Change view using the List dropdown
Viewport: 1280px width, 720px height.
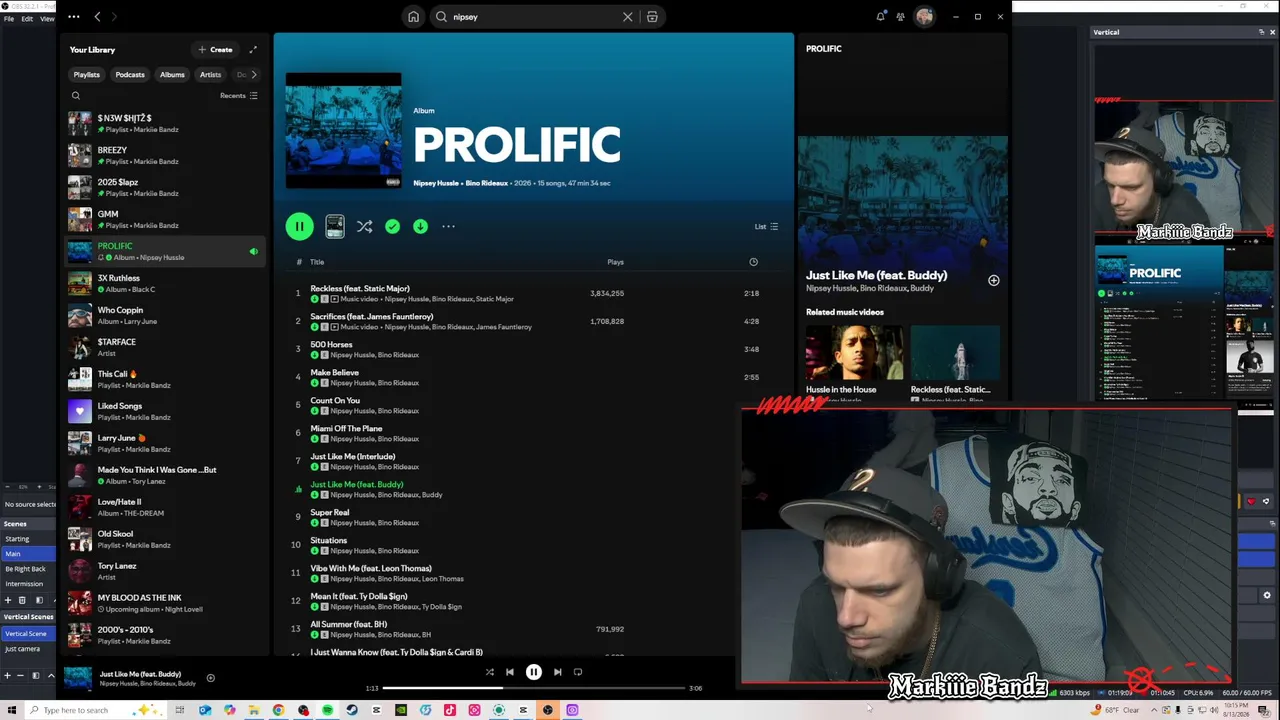point(766,227)
